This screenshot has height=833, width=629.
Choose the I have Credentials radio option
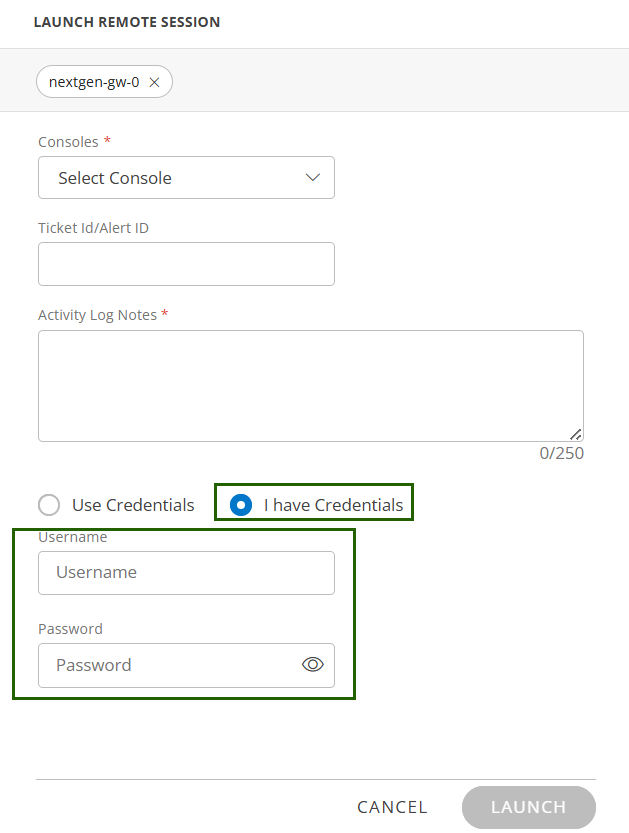[241, 505]
